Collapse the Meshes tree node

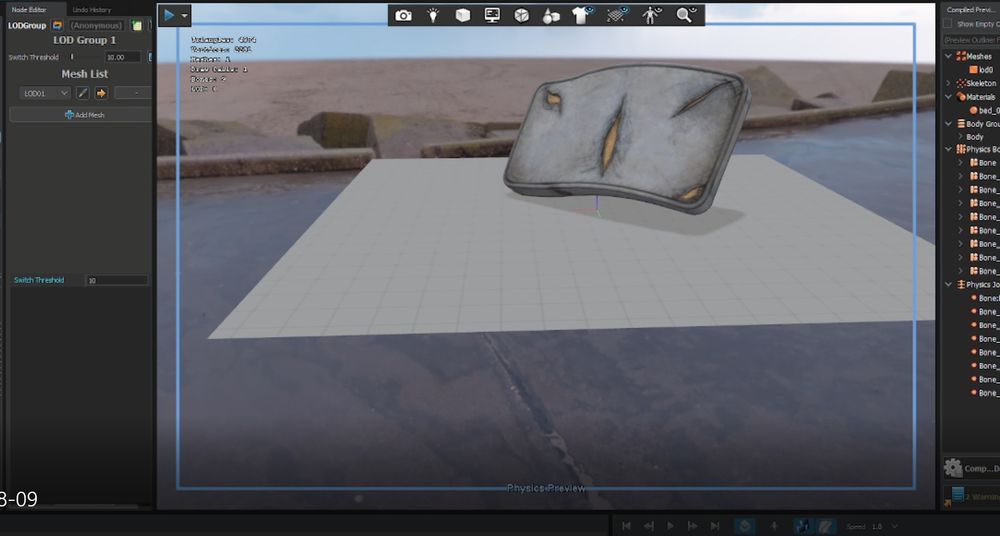[x=948, y=56]
